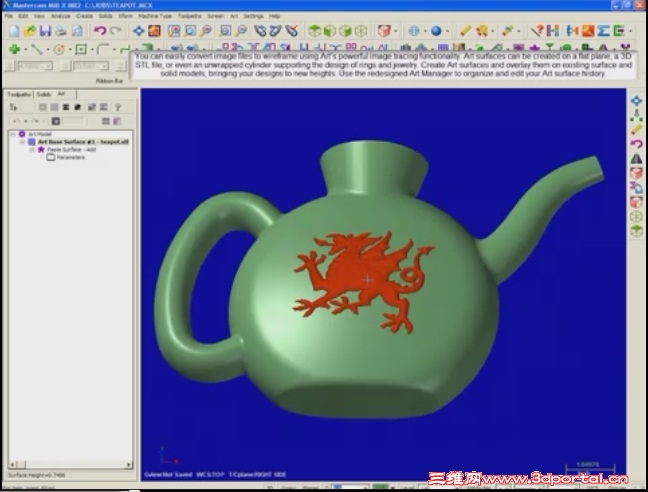The image size is (648, 492).
Task: Click the horizontal scrollbar right arrow in Art Manager
Action: [x=129, y=465]
